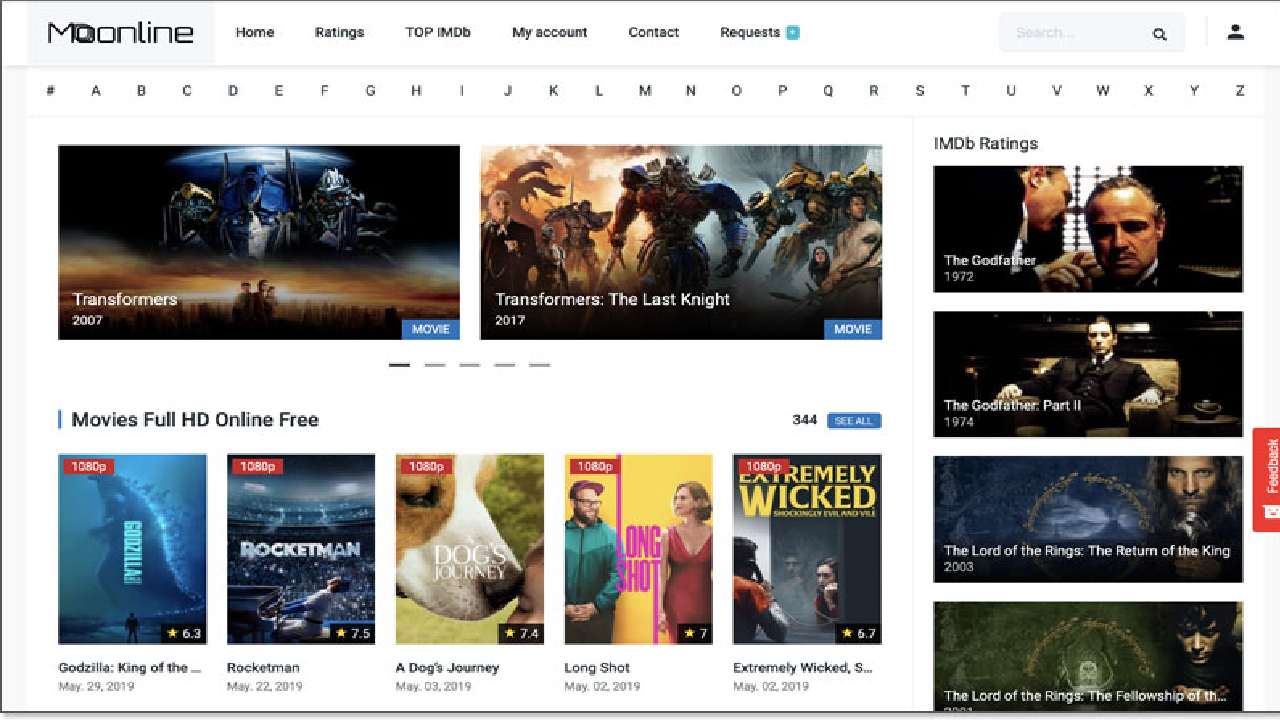The height and width of the screenshot is (720, 1280).
Task: Open Transformers: The Last Knight banner
Action: point(681,242)
